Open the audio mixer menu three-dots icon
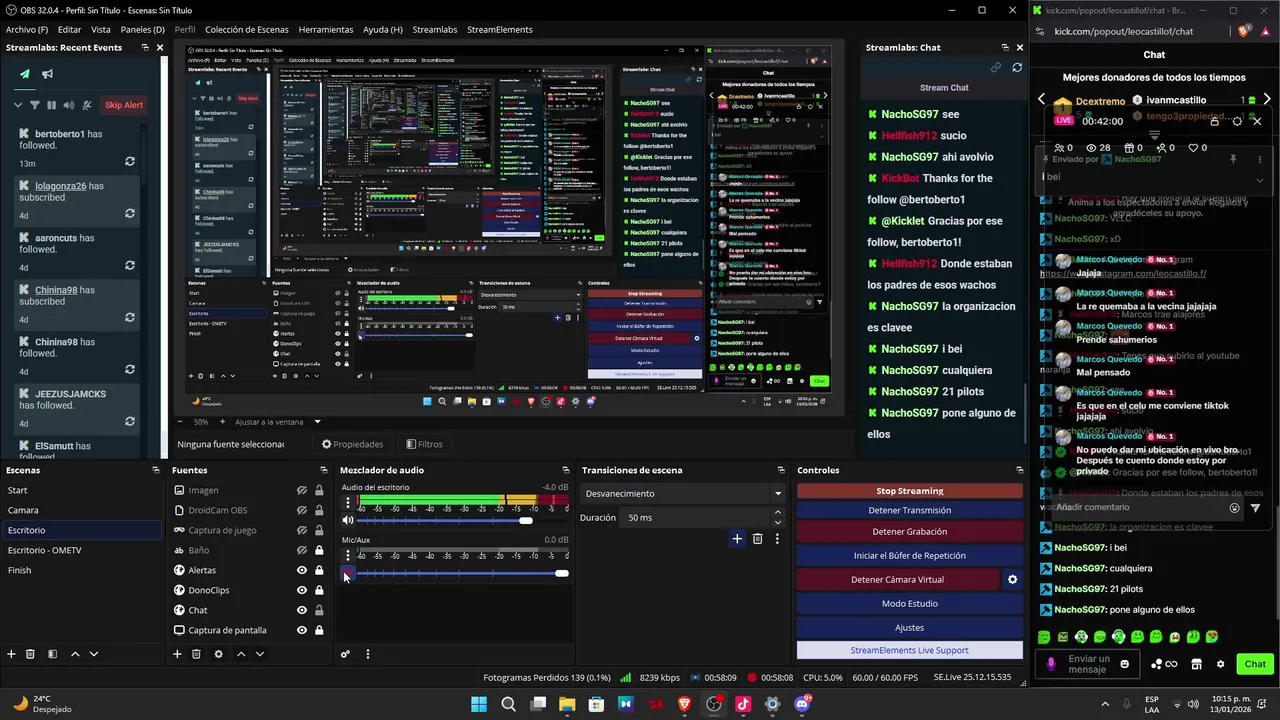1280x720 pixels. pyautogui.click(x=367, y=654)
